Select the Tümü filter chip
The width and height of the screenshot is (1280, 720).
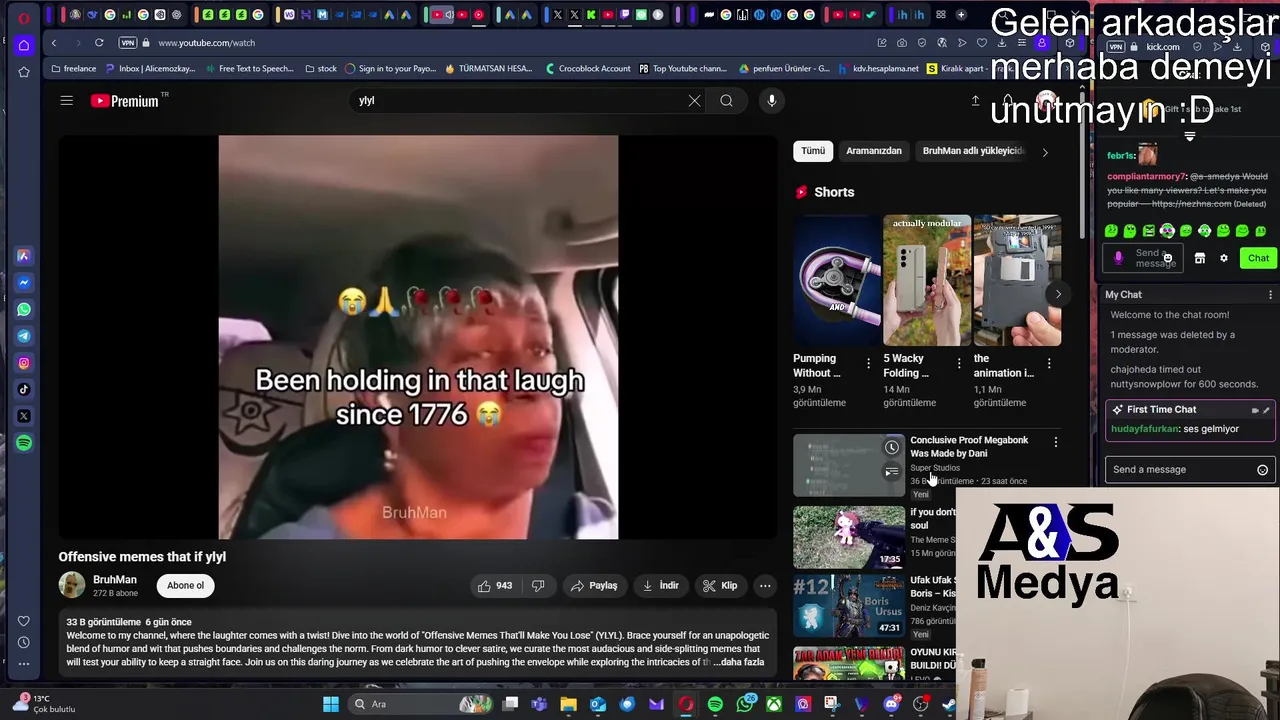point(813,151)
